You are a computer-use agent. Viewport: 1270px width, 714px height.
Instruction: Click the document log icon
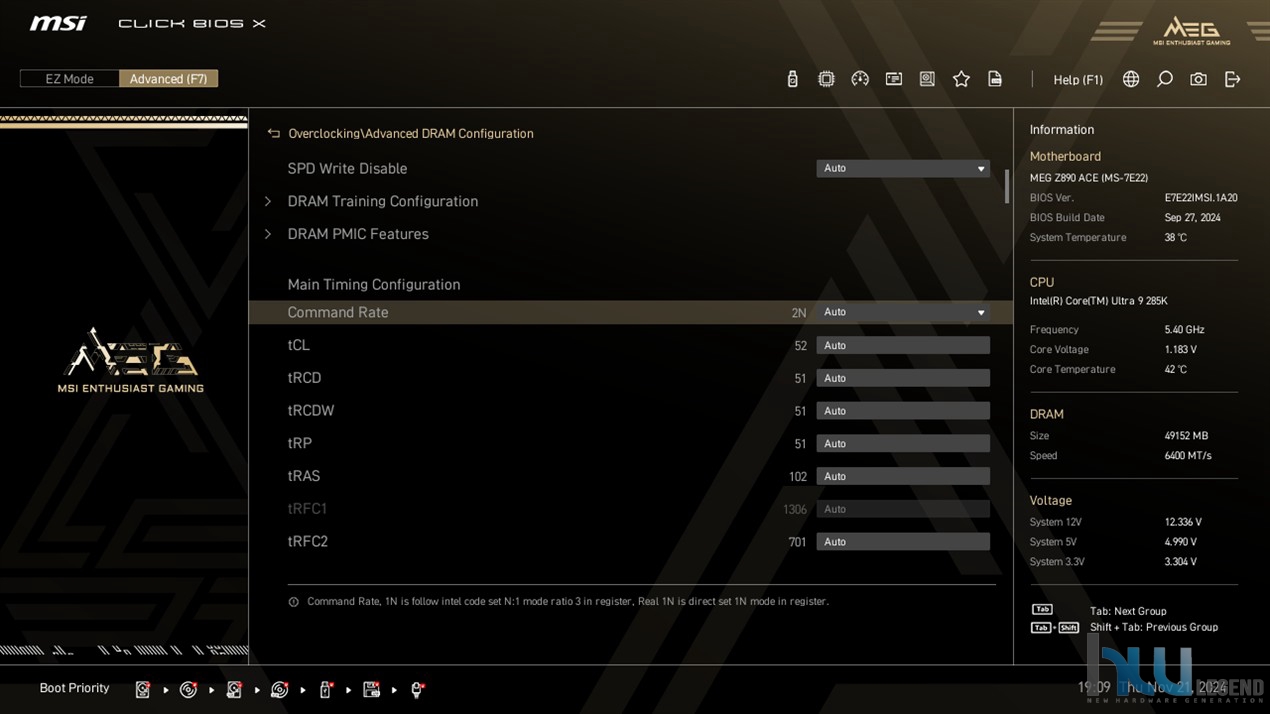click(x=995, y=79)
